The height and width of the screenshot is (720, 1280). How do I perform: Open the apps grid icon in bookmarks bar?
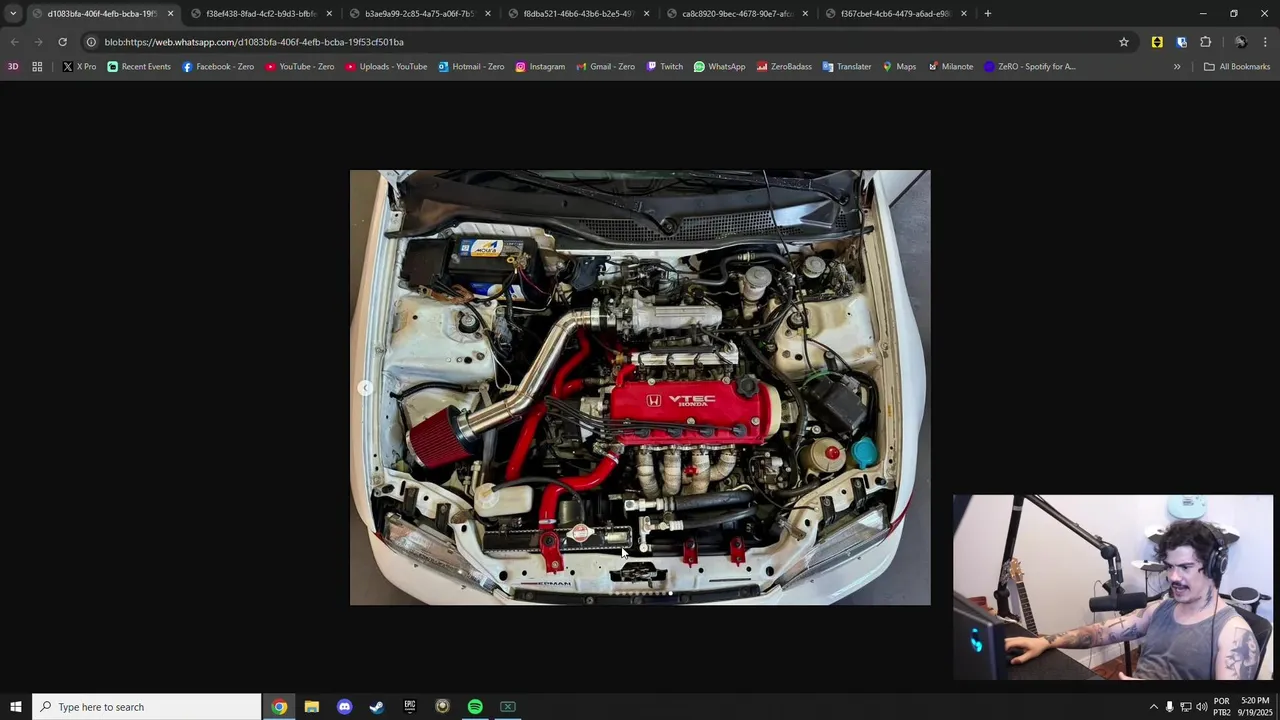pyautogui.click(x=37, y=67)
